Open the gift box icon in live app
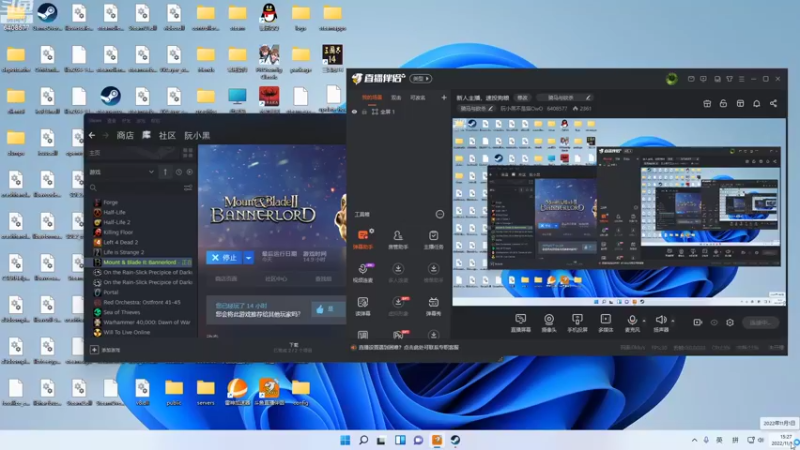This screenshot has width=800, height=450. click(x=707, y=104)
